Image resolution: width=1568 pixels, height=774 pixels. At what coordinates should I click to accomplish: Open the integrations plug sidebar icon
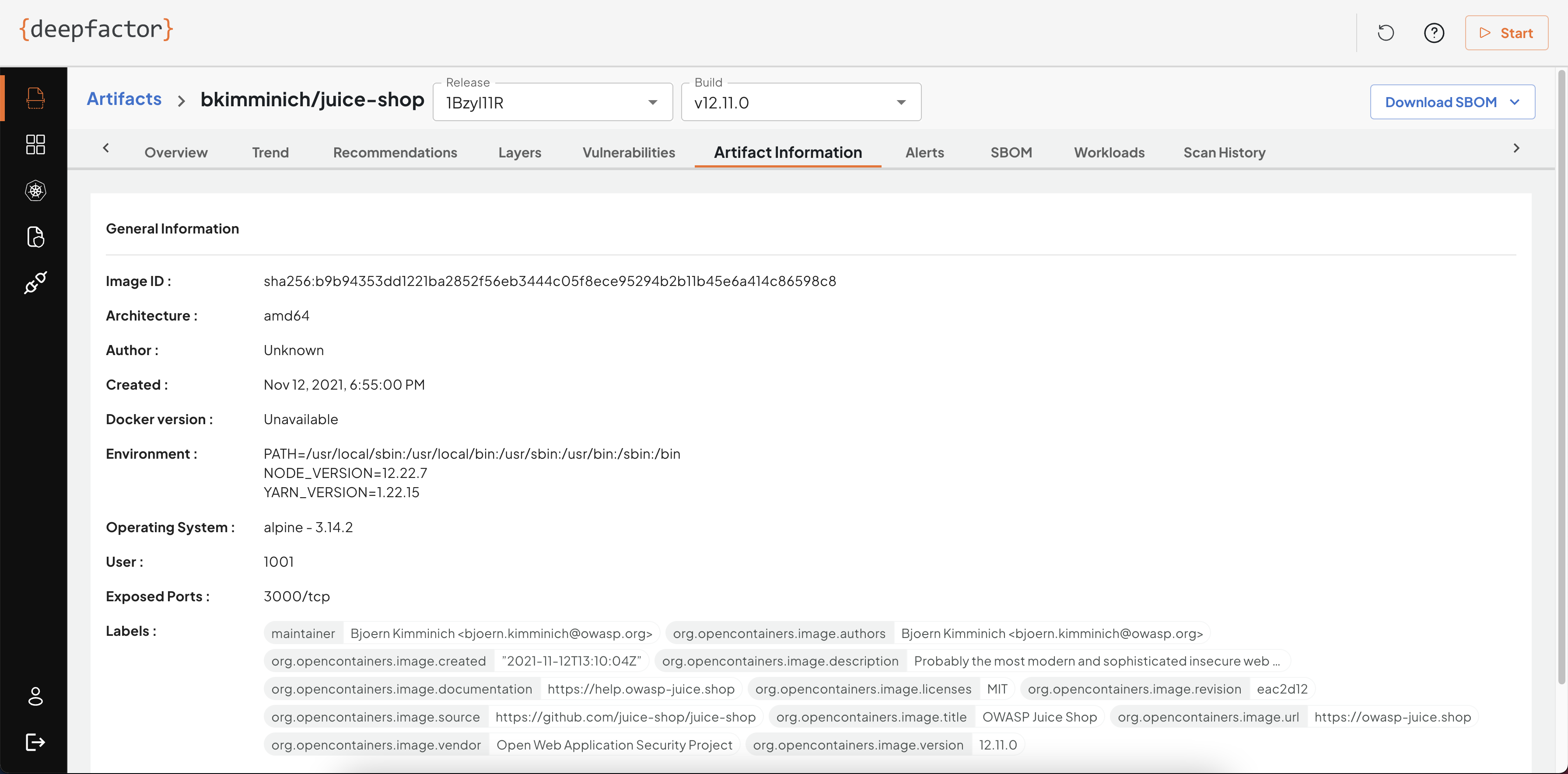tap(35, 283)
